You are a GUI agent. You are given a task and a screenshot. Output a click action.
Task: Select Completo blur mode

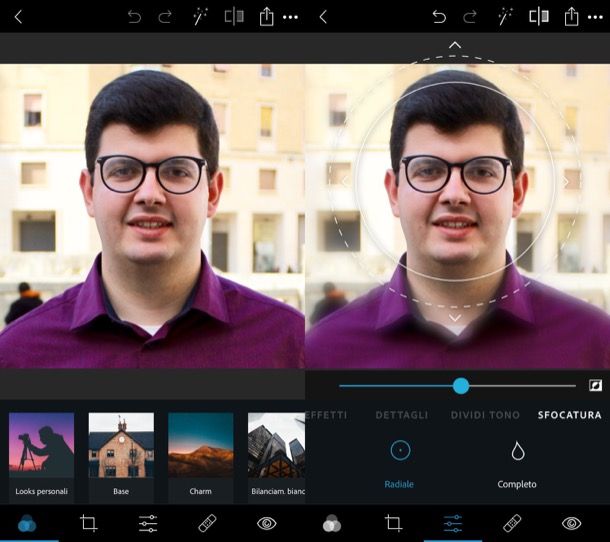click(517, 465)
